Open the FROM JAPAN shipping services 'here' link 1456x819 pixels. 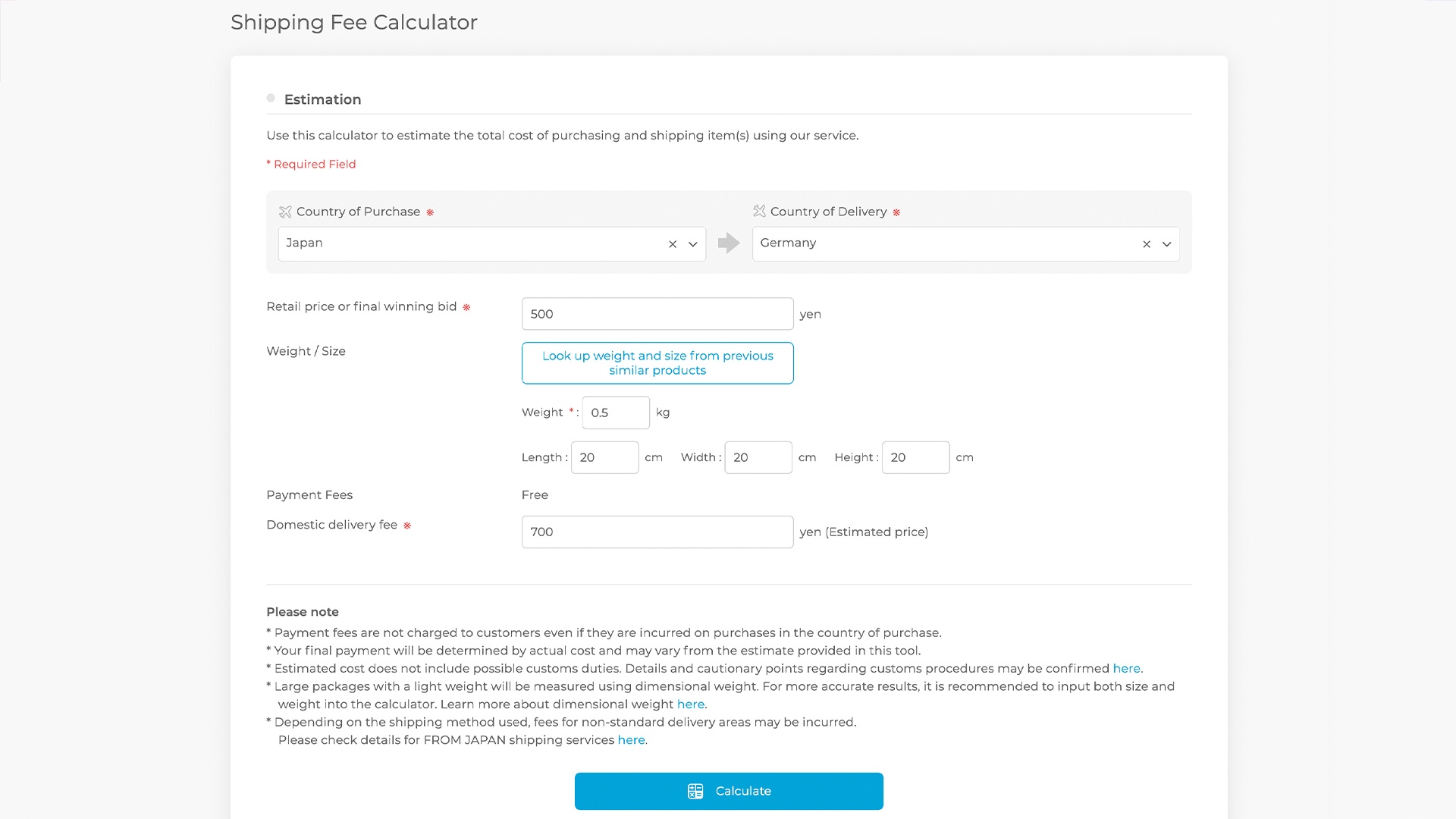point(631,740)
